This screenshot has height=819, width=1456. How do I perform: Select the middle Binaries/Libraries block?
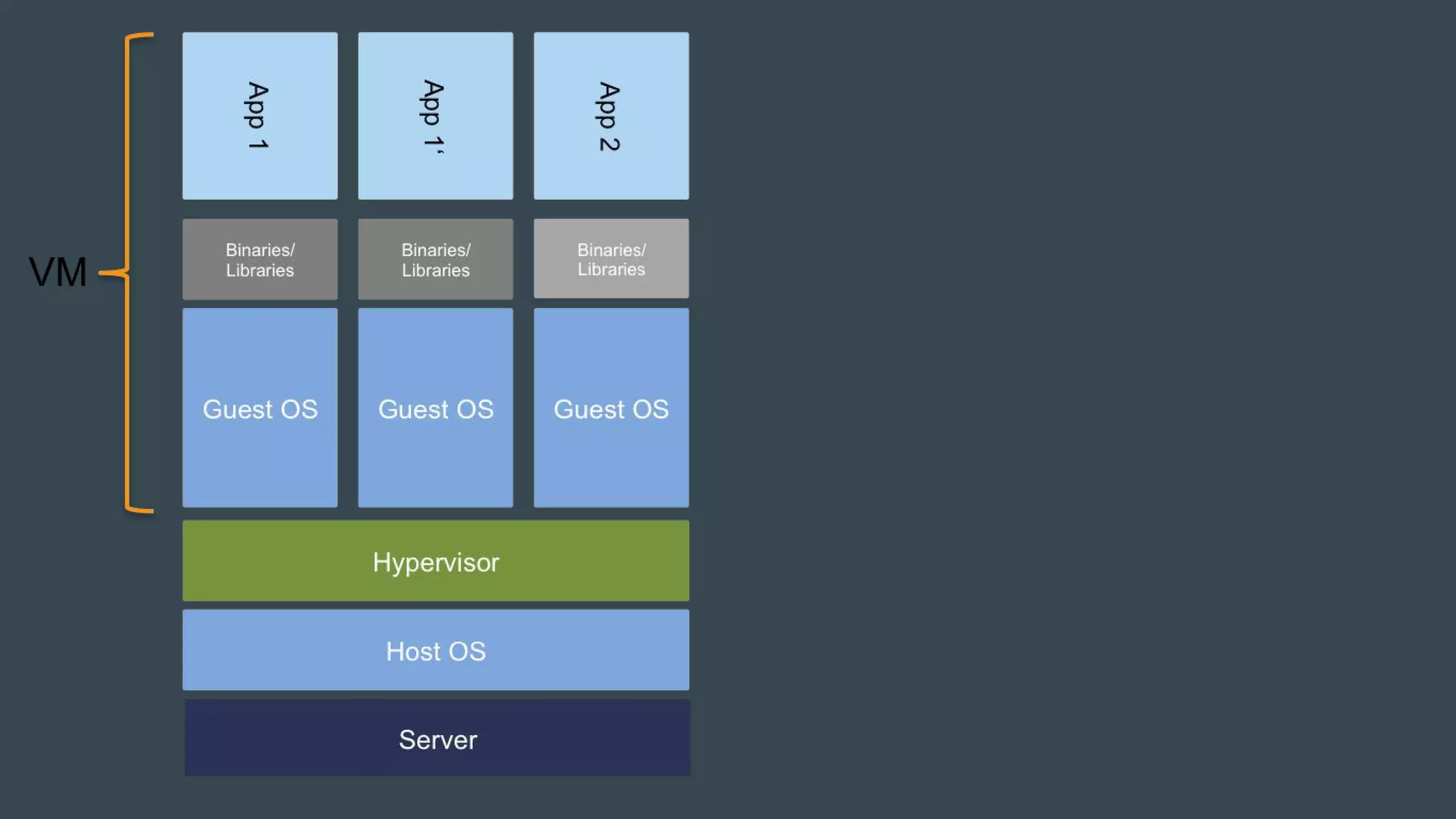pos(435,259)
